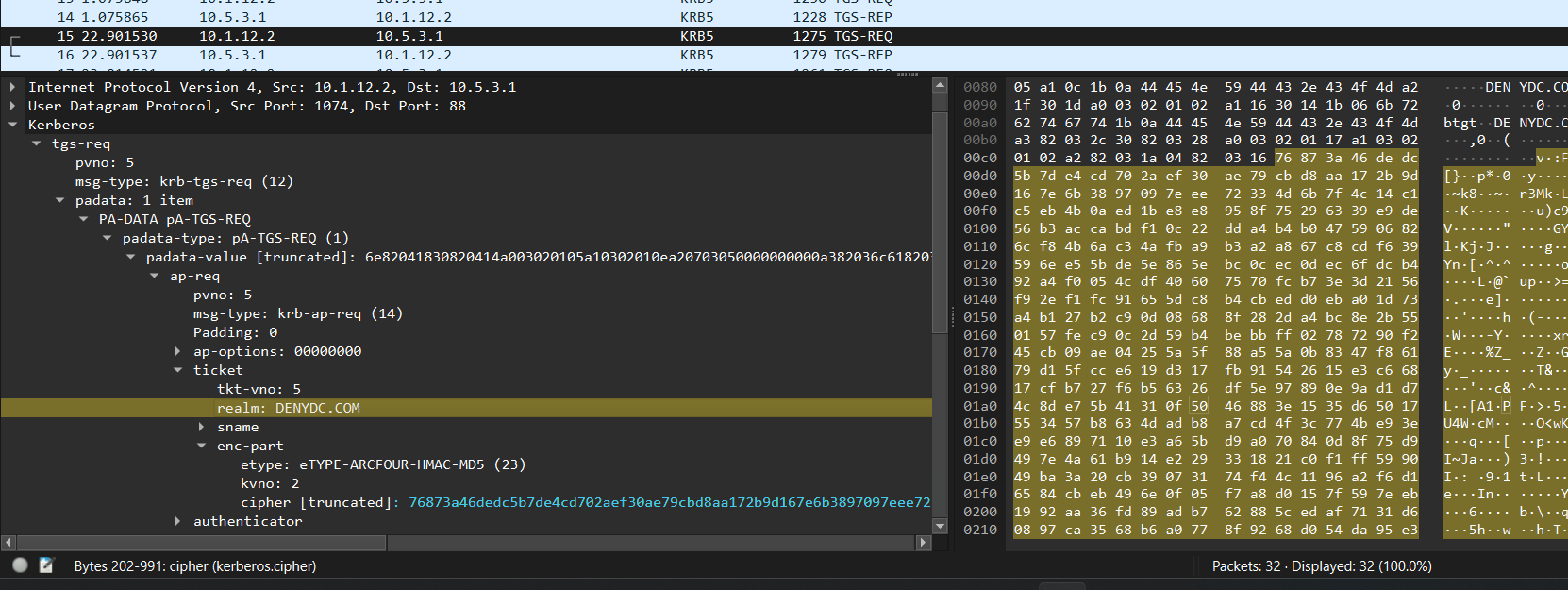Screen dimensions: 1568x590
Task: Collapse the enc-part node
Action: coord(201,446)
